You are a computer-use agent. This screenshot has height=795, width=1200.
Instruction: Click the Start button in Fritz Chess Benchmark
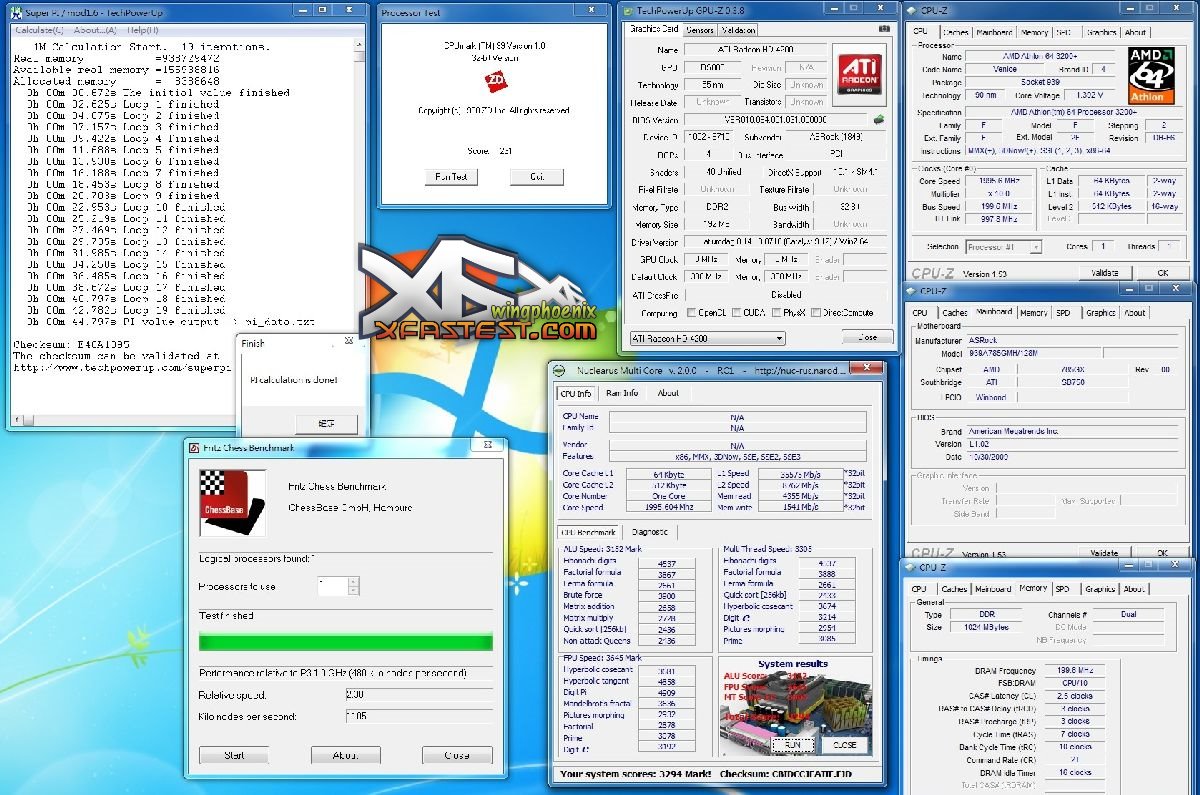pyautogui.click(x=234, y=755)
